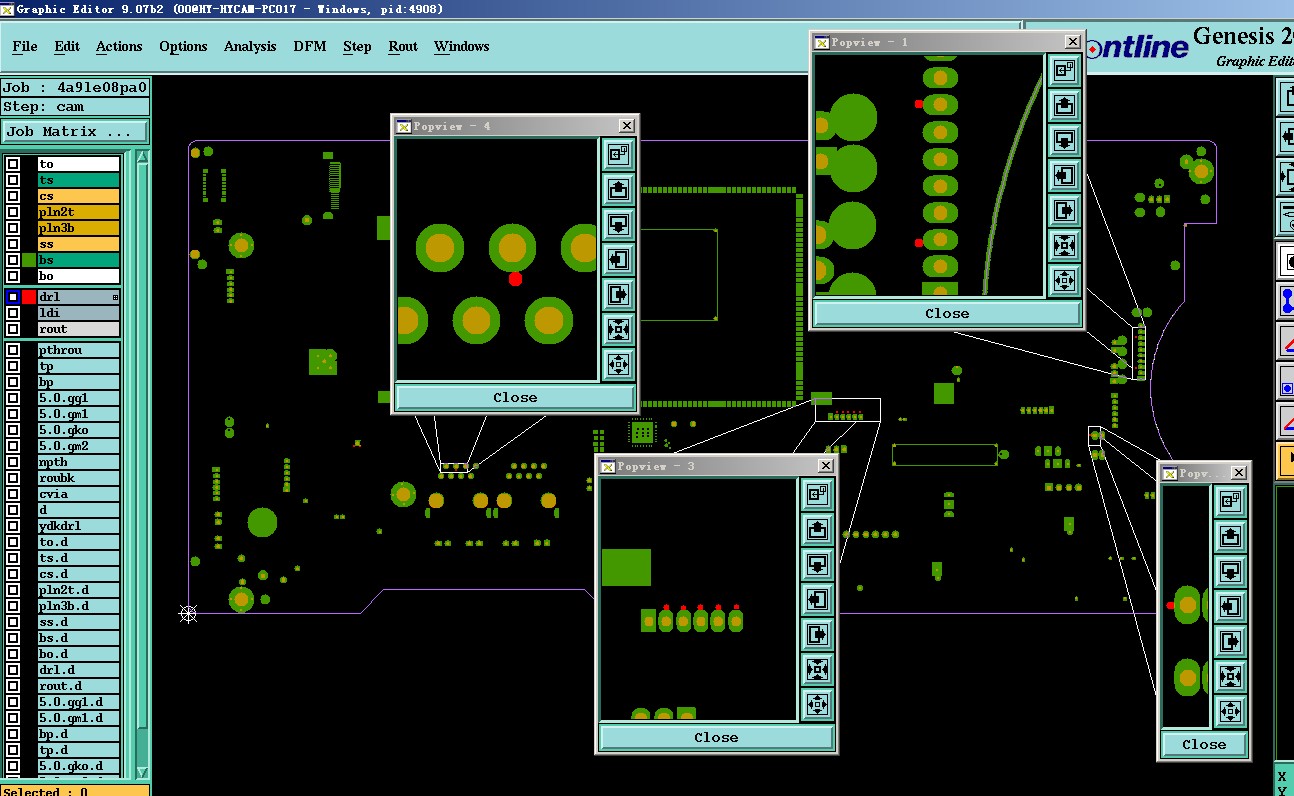1294x796 pixels.
Task: Click Close button in Popview - 3
Action: [x=716, y=737]
